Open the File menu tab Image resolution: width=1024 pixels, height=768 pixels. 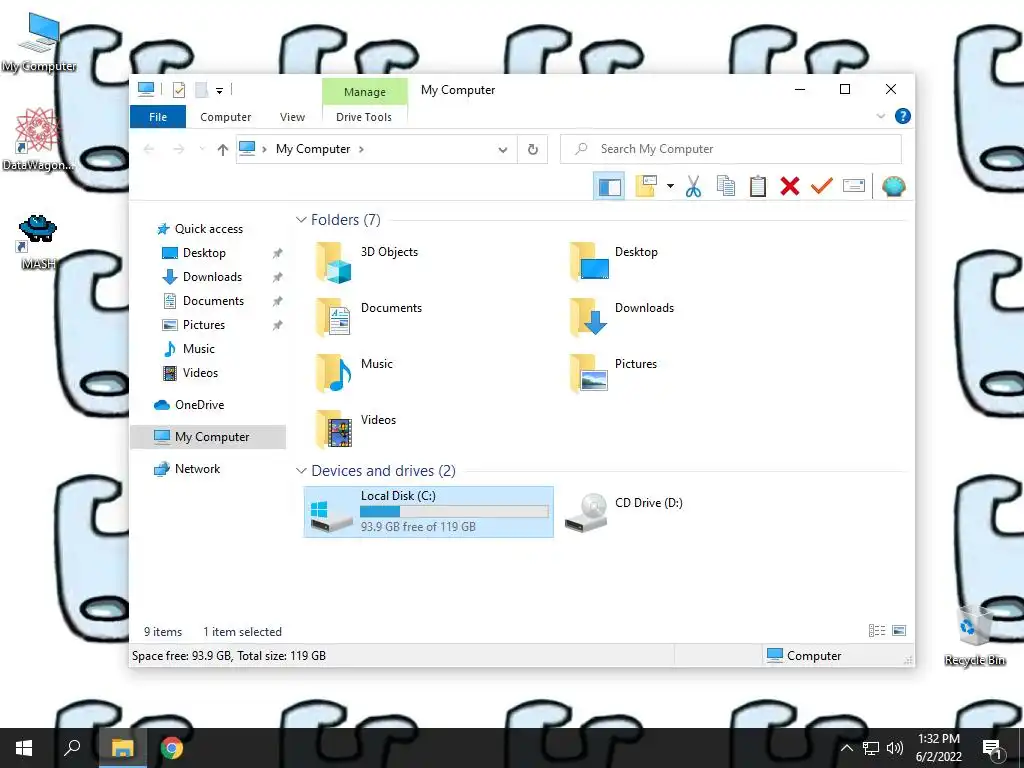point(158,117)
